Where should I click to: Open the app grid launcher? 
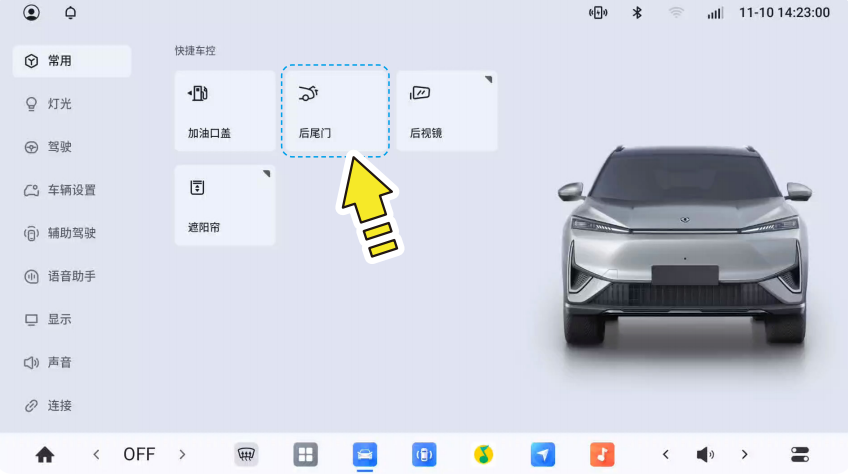[305, 454]
